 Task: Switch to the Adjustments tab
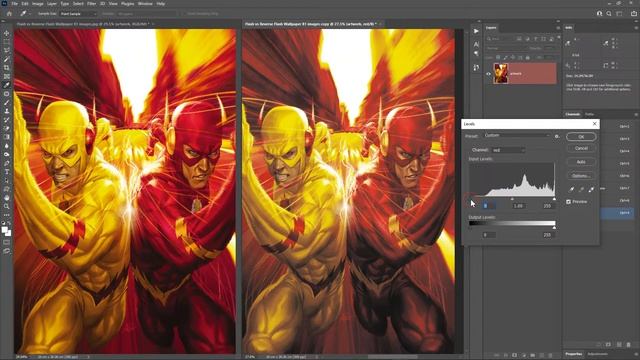click(598, 354)
